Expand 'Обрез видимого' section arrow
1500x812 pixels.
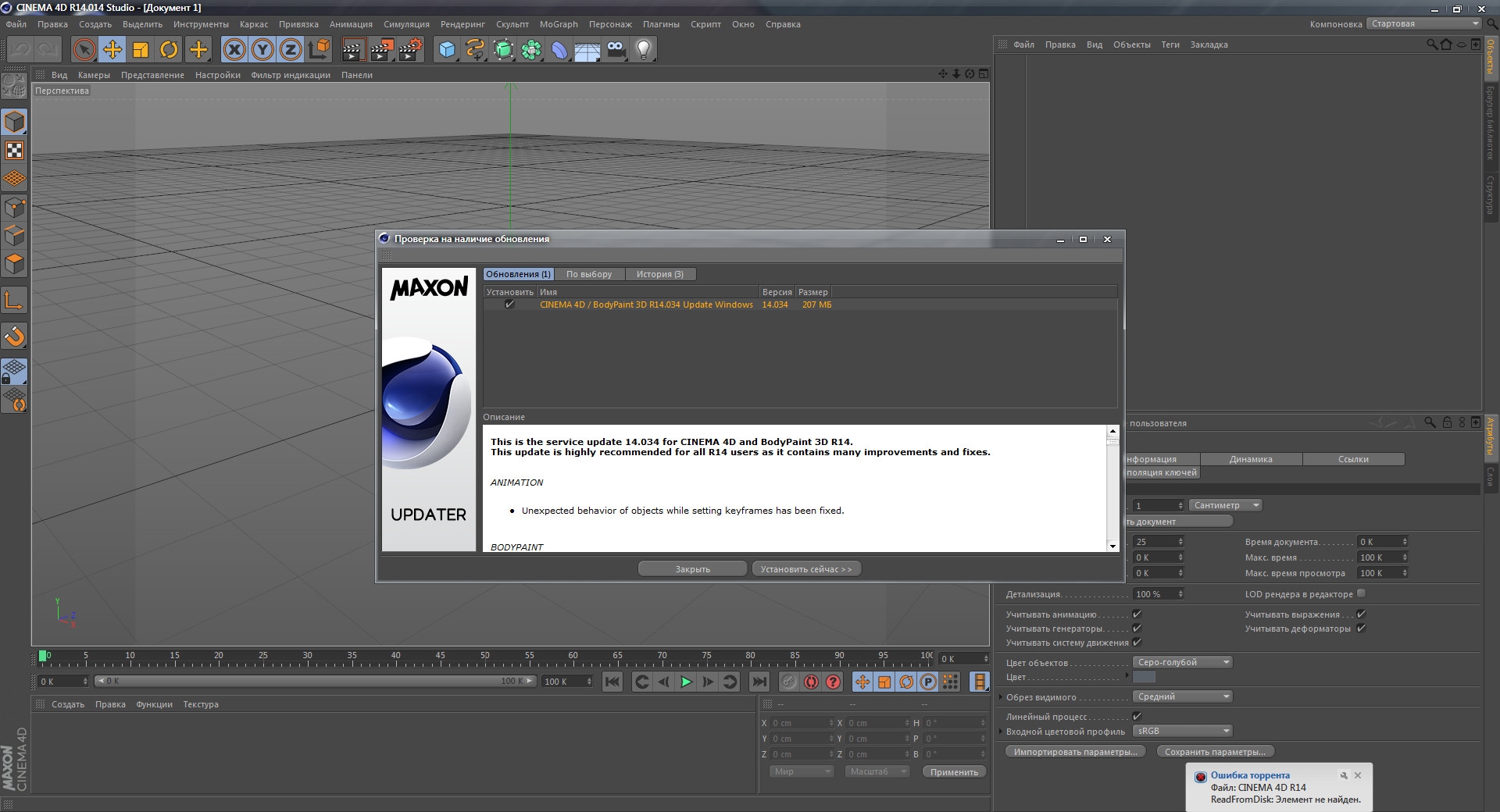pyautogui.click(x=1001, y=696)
